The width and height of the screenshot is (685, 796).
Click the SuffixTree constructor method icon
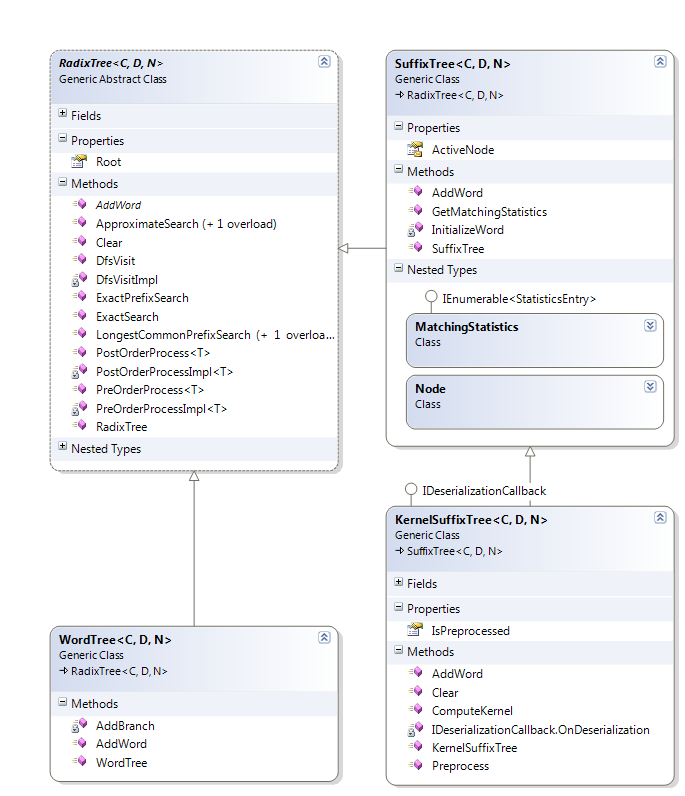[x=415, y=247]
